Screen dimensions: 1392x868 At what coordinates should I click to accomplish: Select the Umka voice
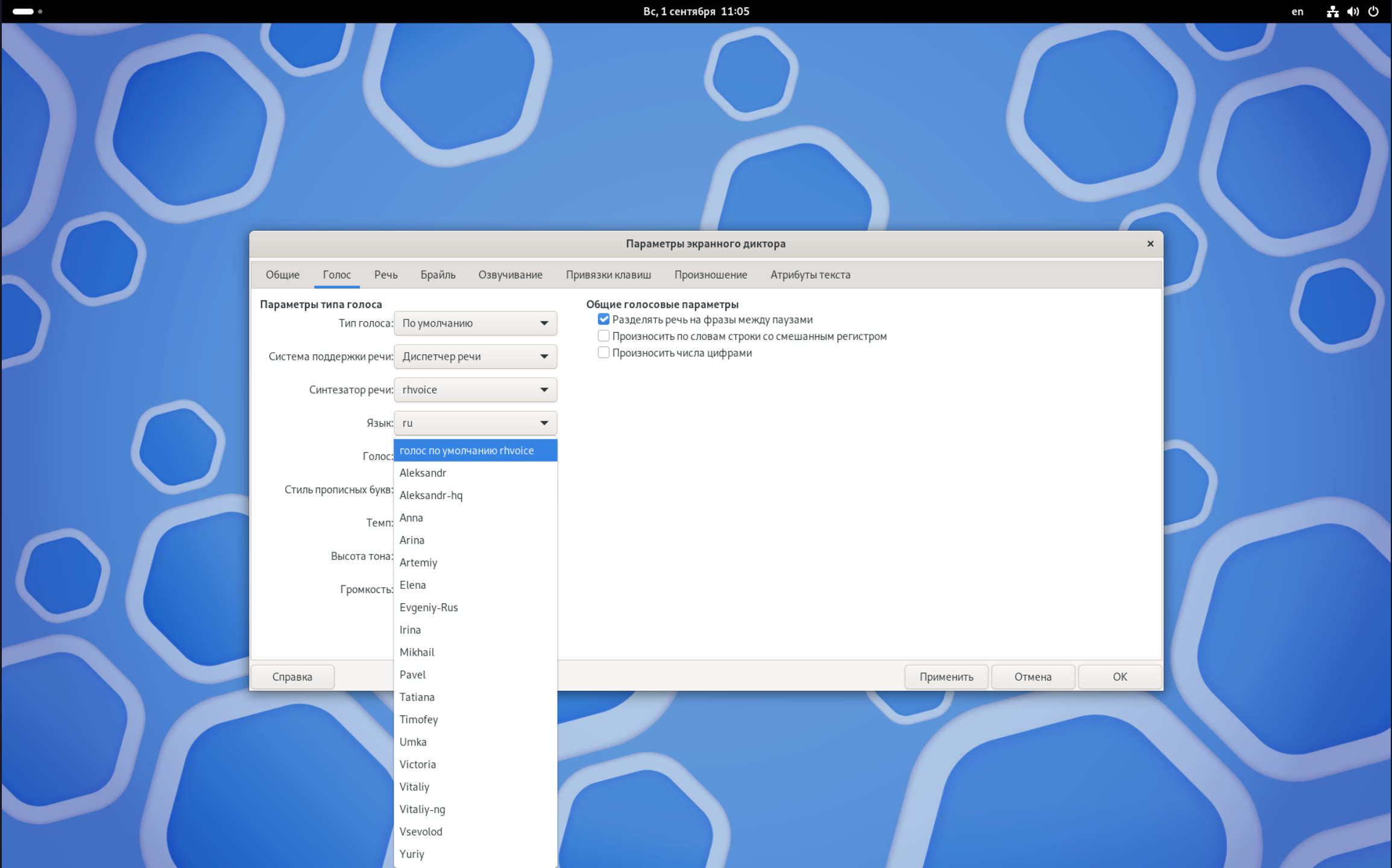(x=475, y=741)
